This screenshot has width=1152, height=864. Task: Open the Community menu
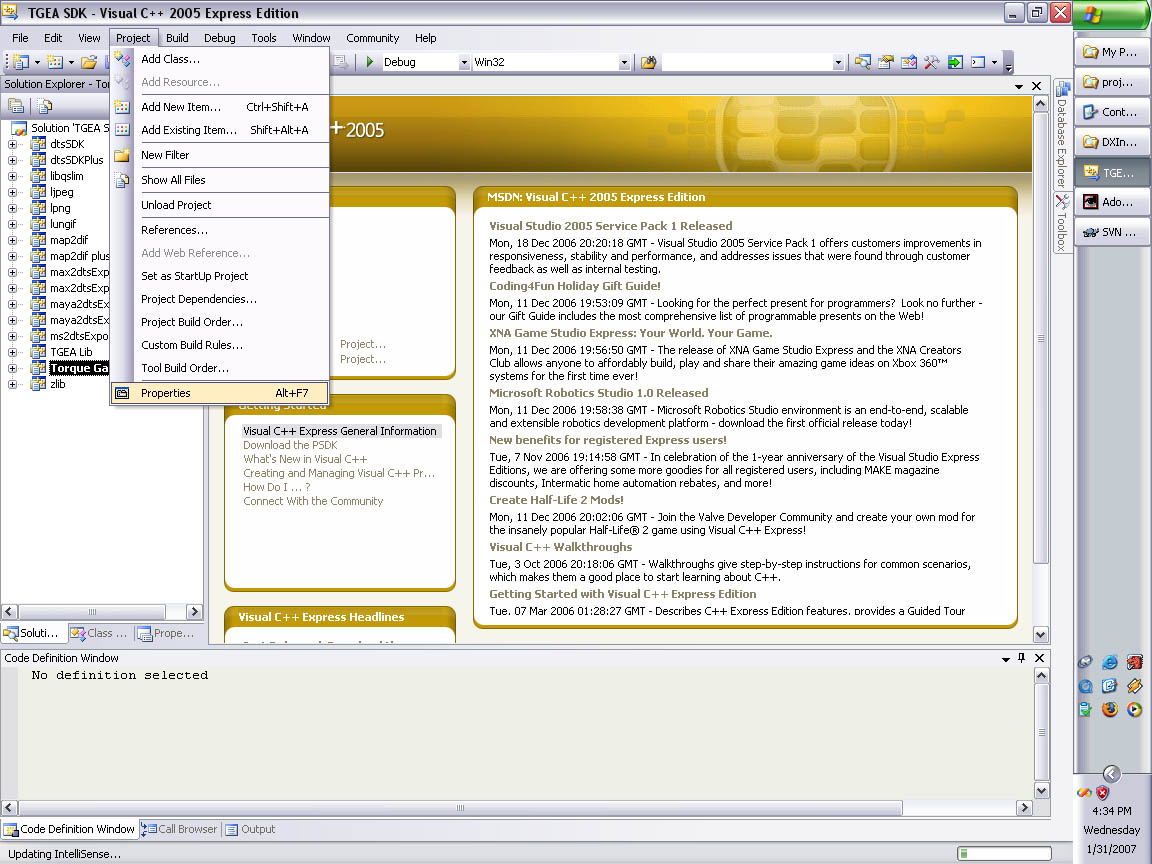pyautogui.click(x=372, y=38)
